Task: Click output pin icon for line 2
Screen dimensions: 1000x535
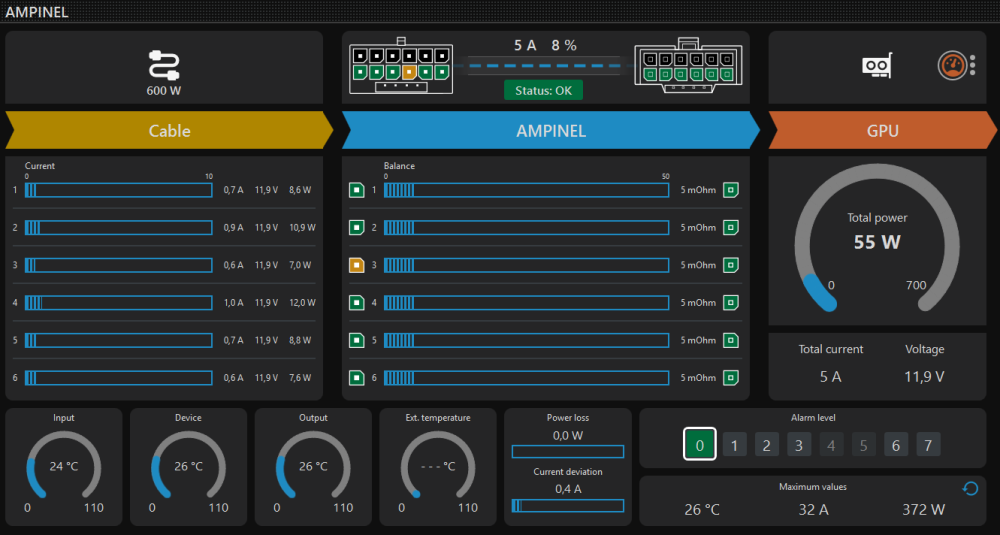Action: (730, 228)
